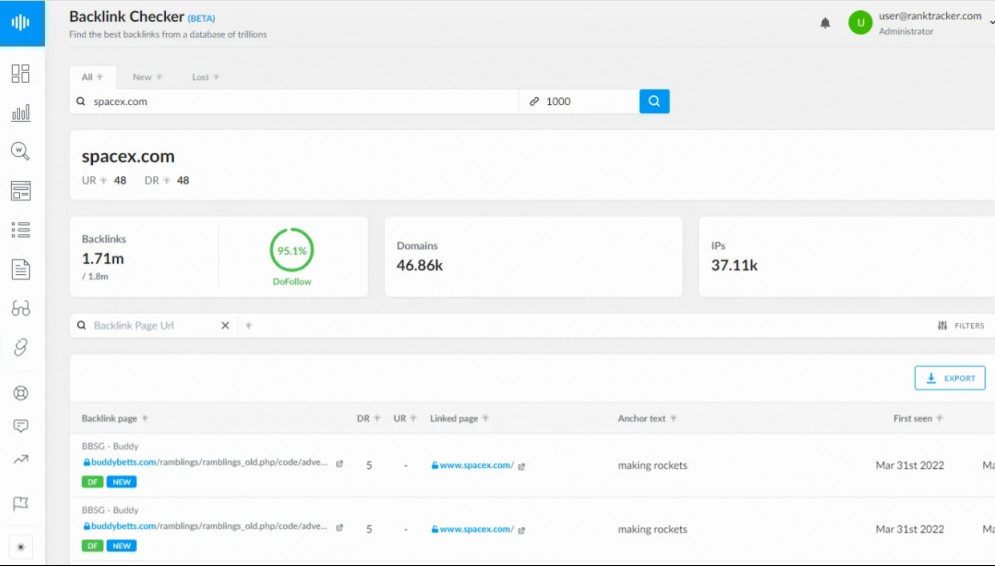The width and height of the screenshot is (995, 566).
Task: Select the New tab
Action: [x=147, y=77]
